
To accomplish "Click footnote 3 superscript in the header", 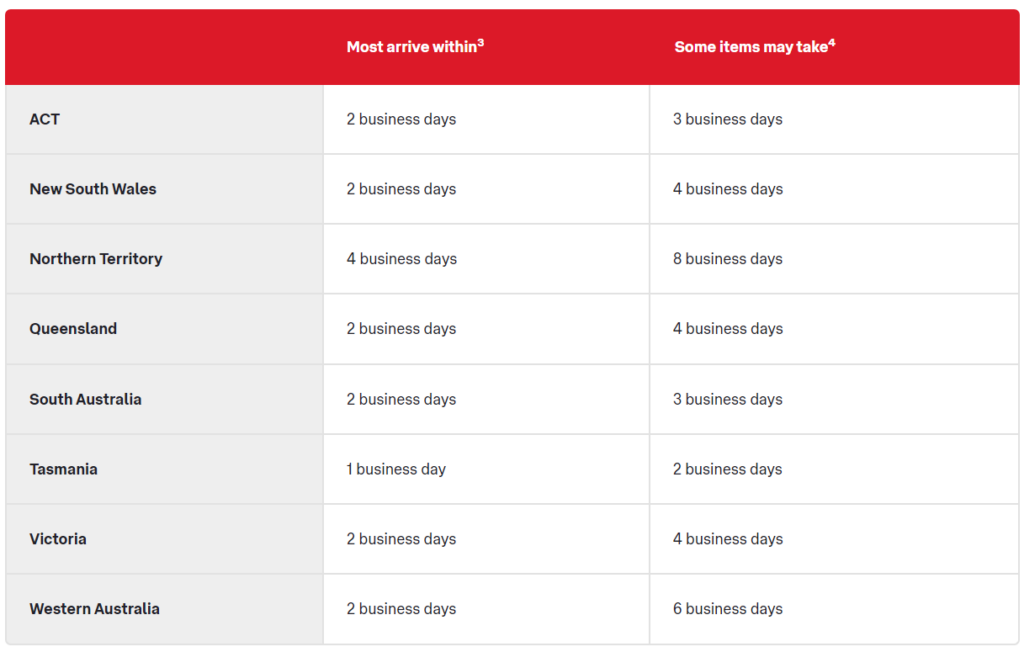I will (x=481, y=43).
